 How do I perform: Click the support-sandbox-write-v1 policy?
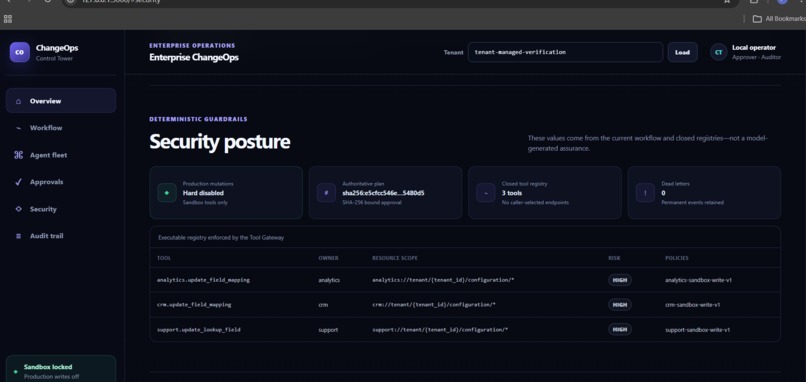[x=698, y=330]
